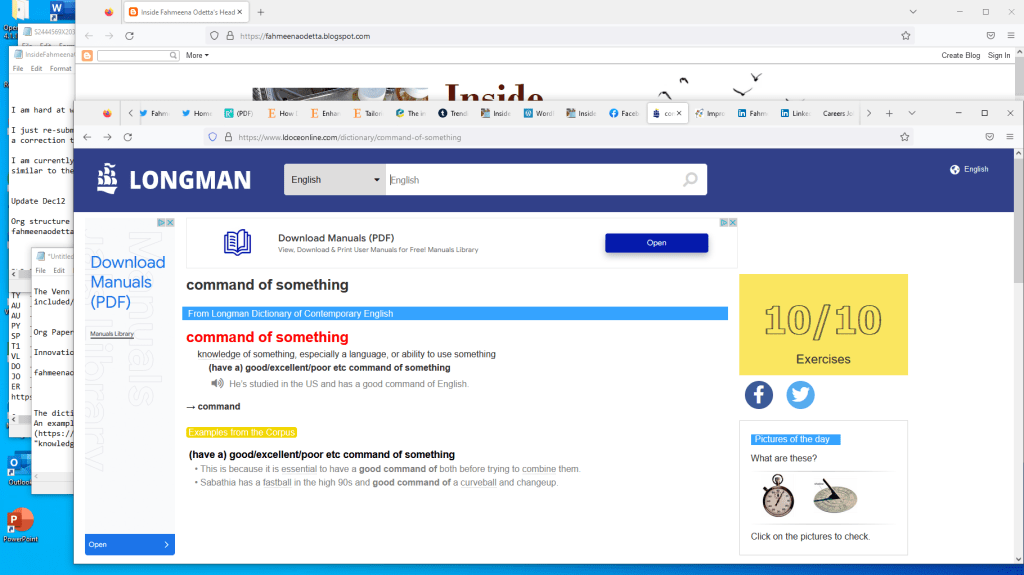The width and height of the screenshot is (1024, 575).
Task: Click the 'curveball' word link in corpus example
Action: (478, 483)
